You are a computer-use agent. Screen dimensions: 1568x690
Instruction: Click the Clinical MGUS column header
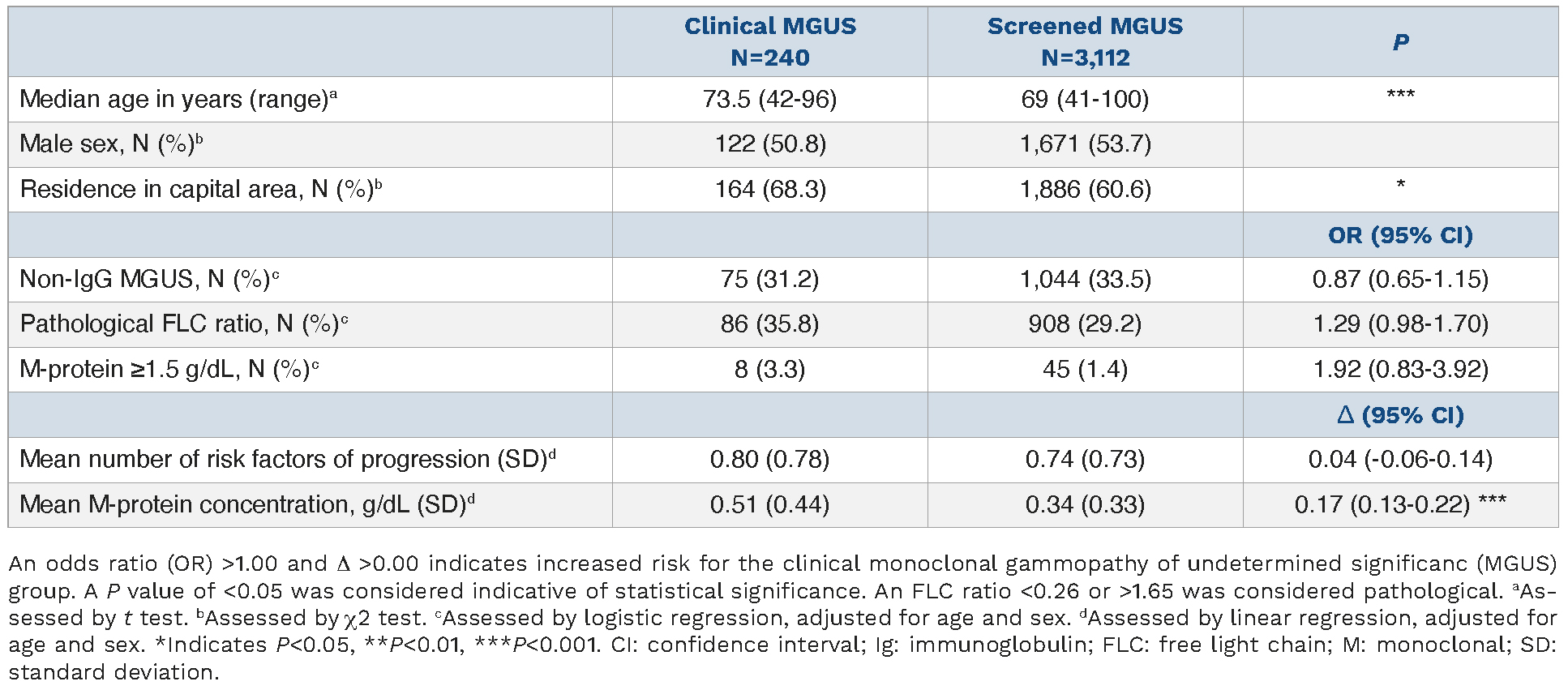tap(769, 41)
